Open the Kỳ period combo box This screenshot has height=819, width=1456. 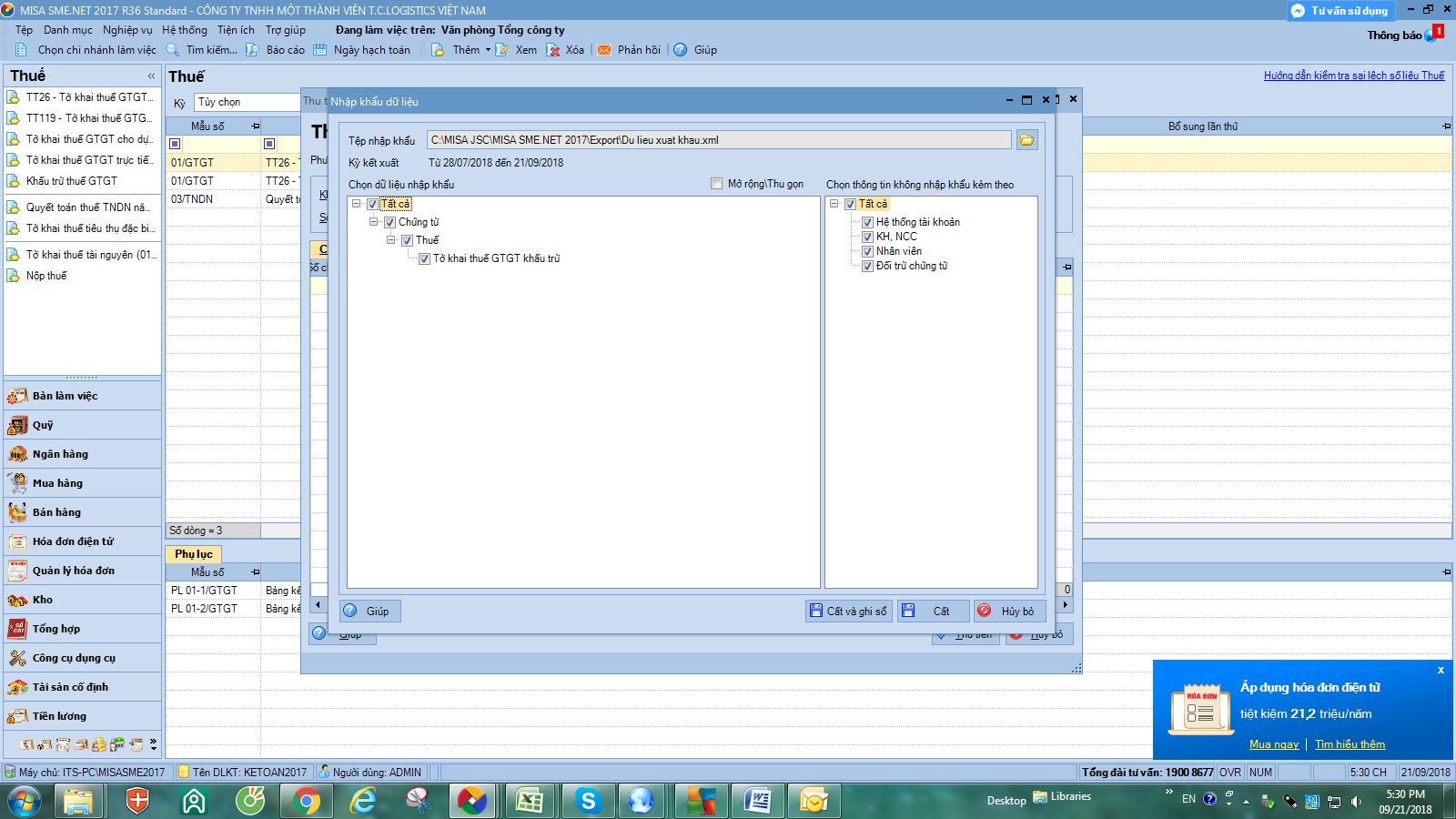(x=248, y=102)
